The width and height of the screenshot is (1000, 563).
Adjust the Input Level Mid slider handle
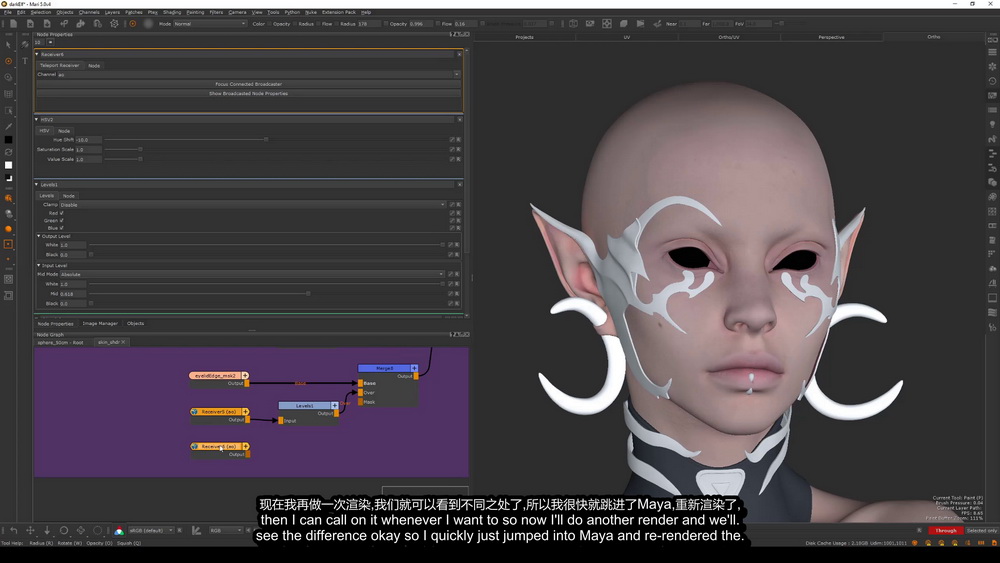308,294
